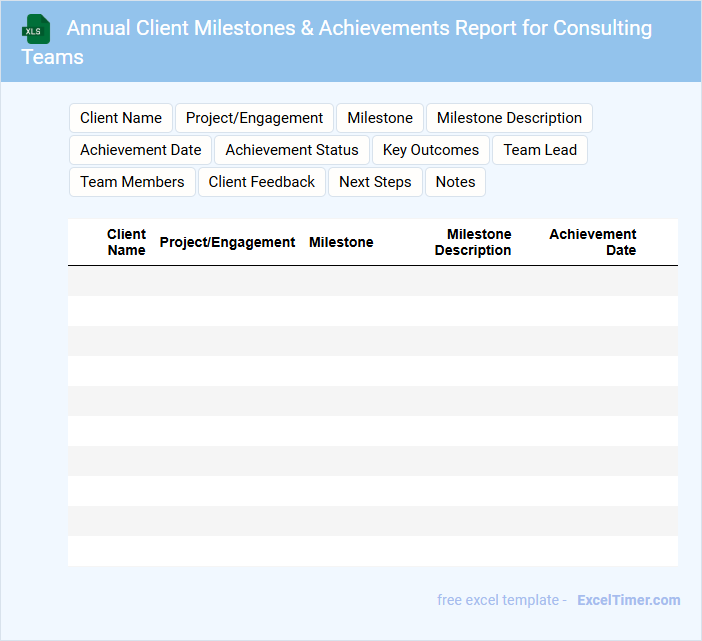Click the green XLS file icon
This screenshot has height=641, width=702.
coord(36,29)
